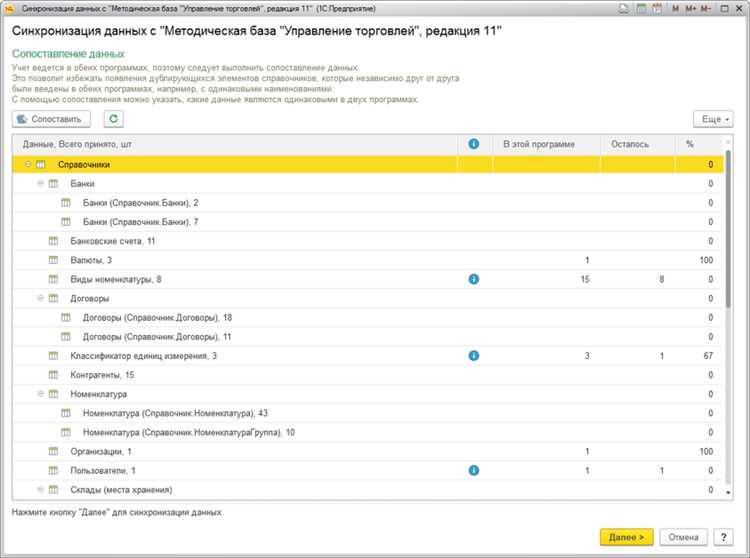Click the В этой программе column header
Image resolution: width=750 pixels, height=558 pixels.
click(546, 144)
